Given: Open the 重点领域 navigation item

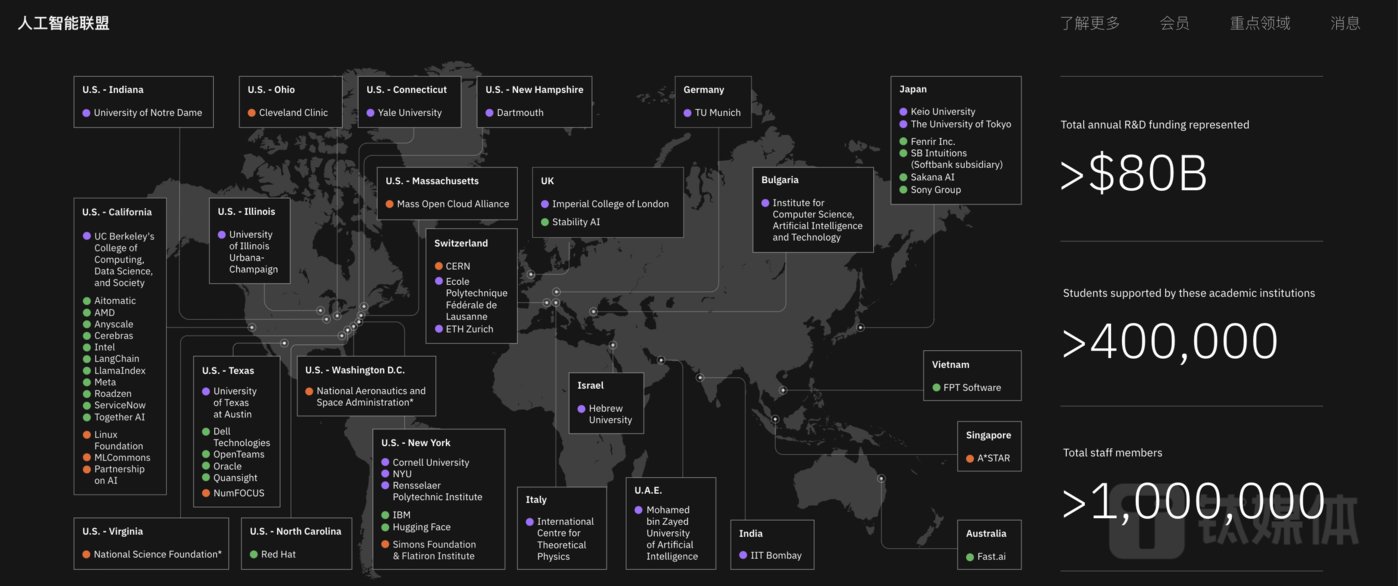Looking at the screenshot, I should [x=1260, y=23].
